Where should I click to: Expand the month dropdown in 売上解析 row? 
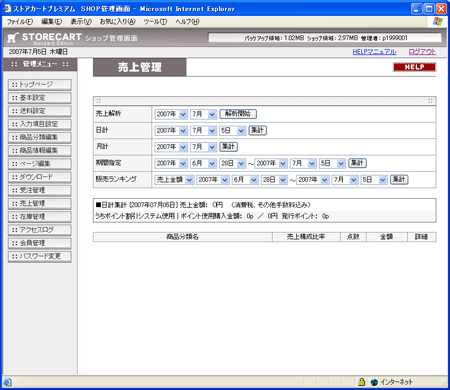pos(204,114)
